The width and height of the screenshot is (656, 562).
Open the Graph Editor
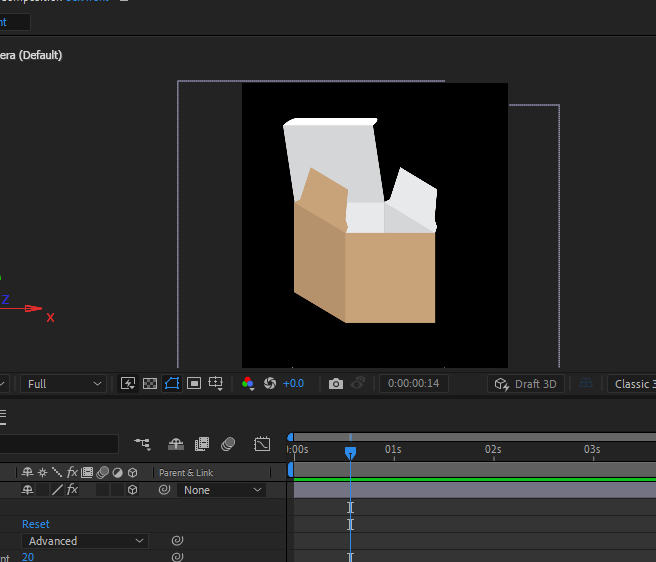pyautogui.click(x=262, y=444)
